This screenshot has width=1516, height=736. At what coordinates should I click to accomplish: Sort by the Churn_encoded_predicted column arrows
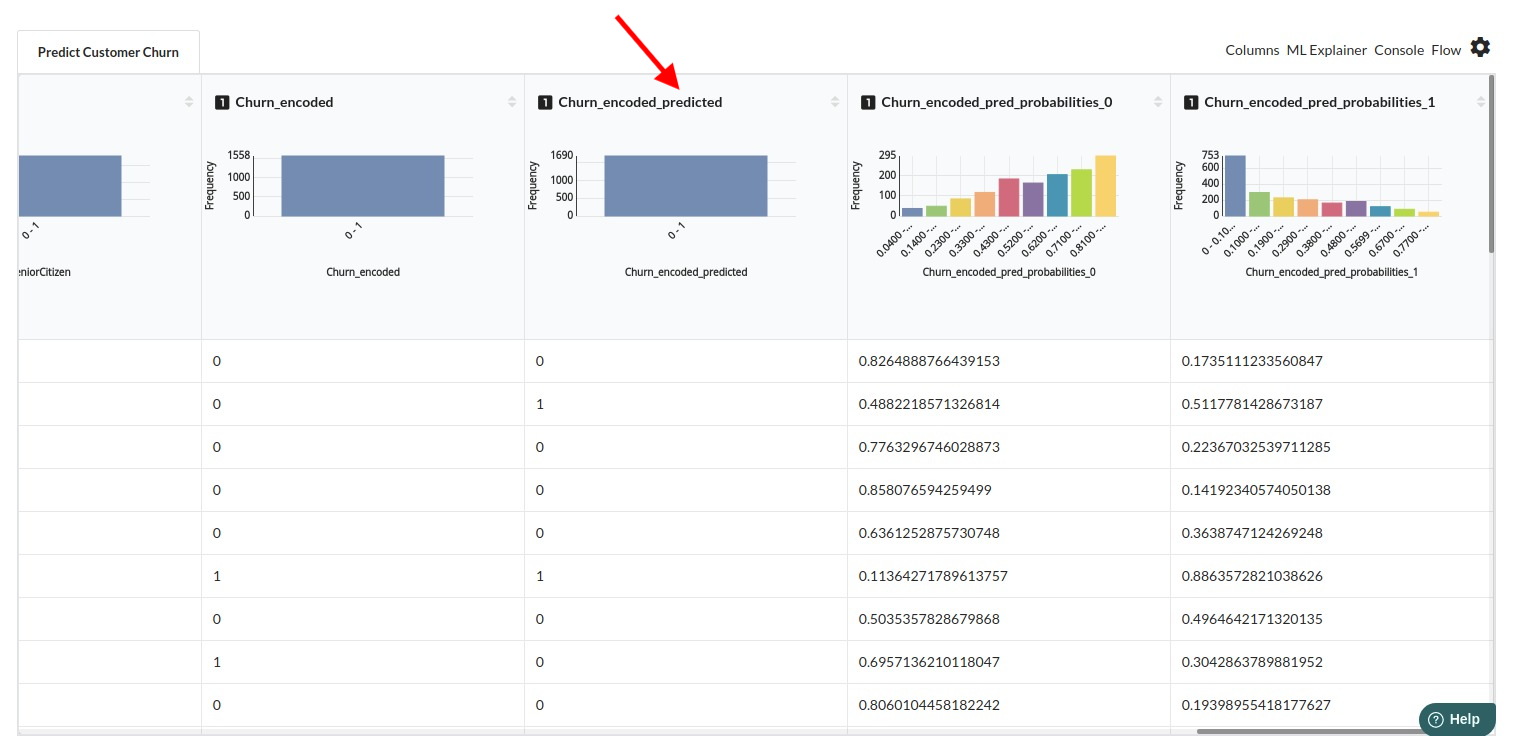(x=835, y=102)
